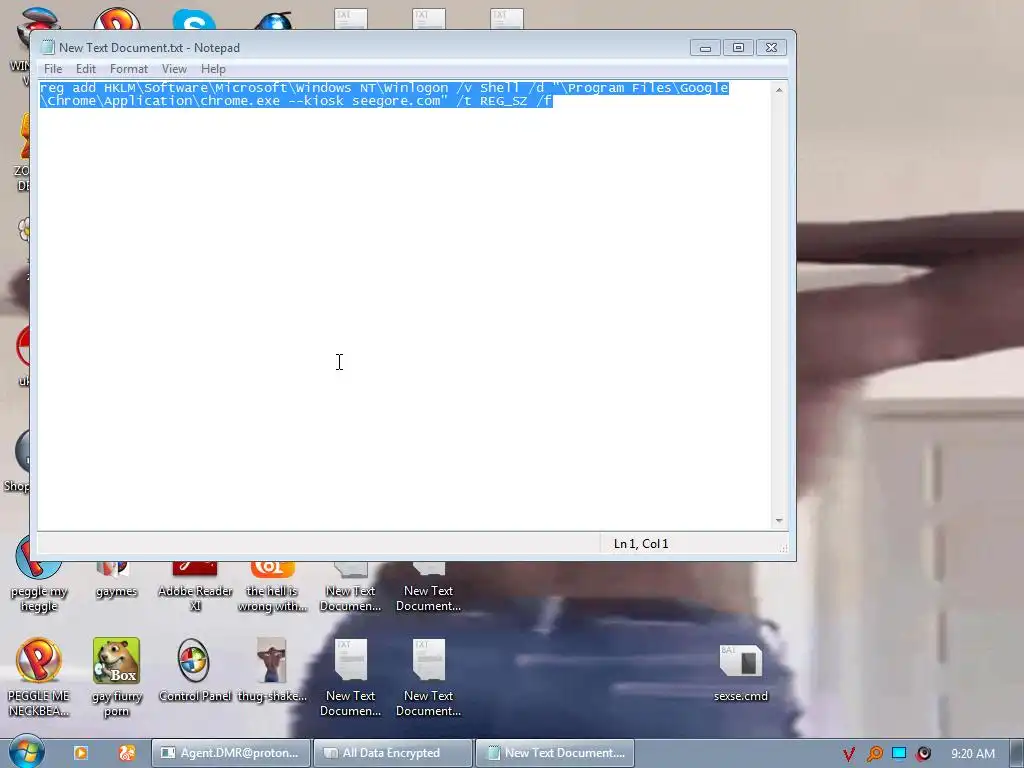Click the red V tray icon
This screenshot has height=768, width=1024.
(x=849, y=754)
